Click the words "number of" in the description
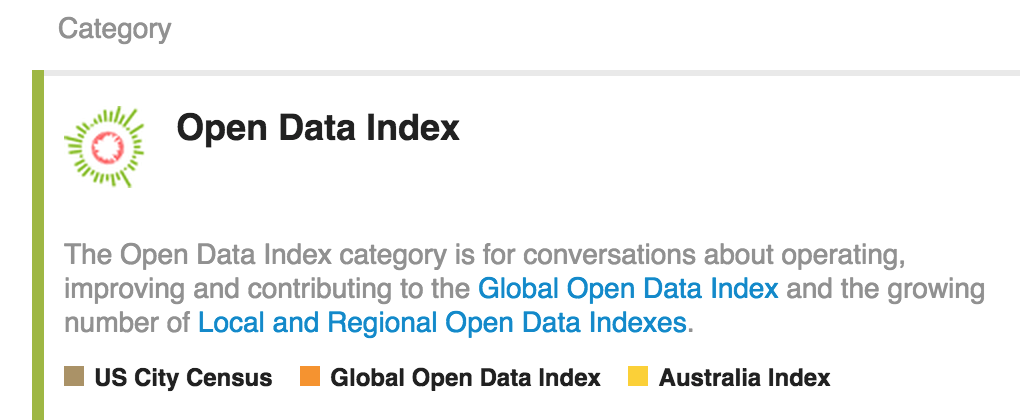The image size is (1020, 420). pos(127,323)
